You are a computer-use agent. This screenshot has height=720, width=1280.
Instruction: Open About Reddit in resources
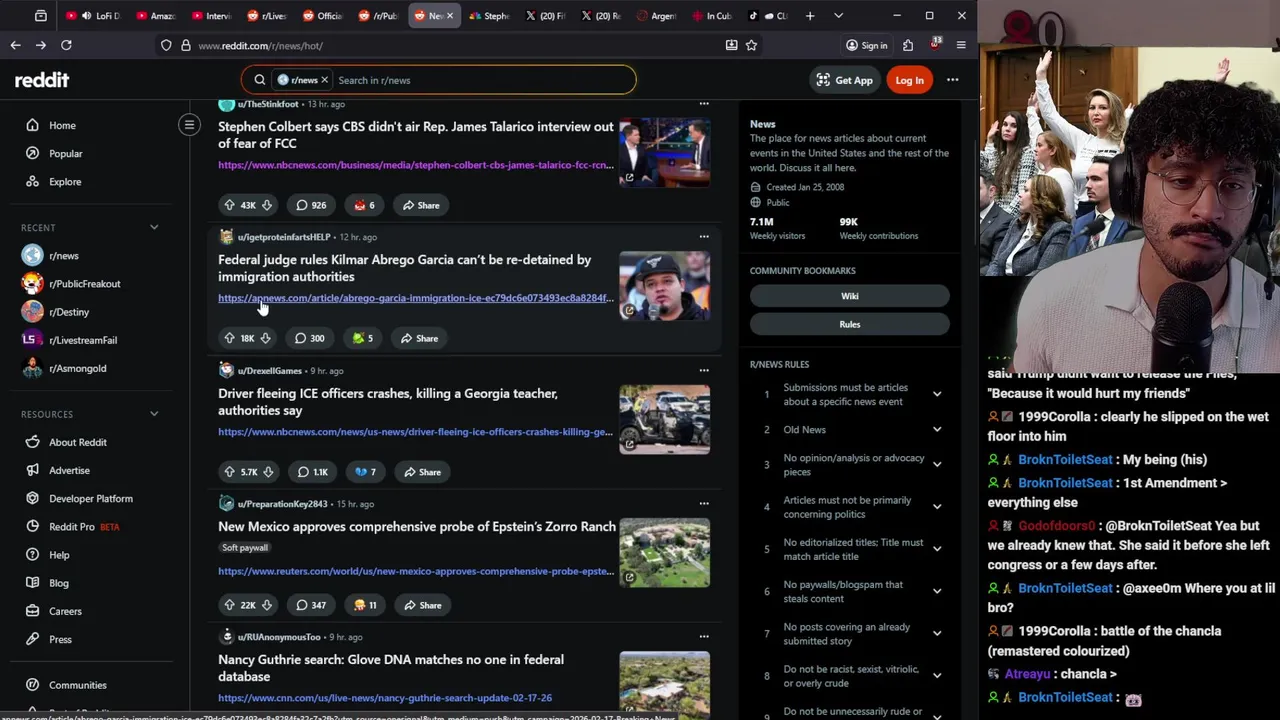pyautogui.click(x=78, y=442)
